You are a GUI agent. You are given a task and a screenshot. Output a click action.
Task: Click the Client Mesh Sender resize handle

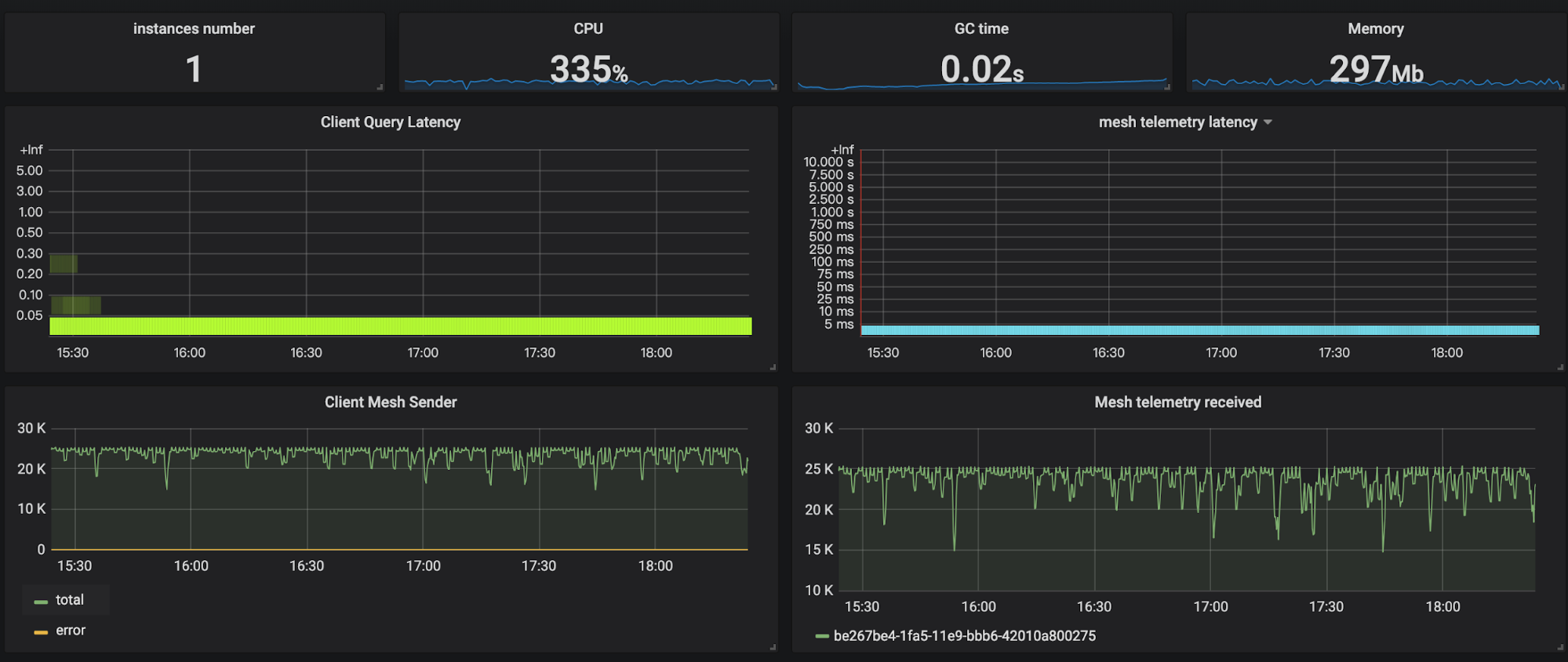click(x=773, y=647)
